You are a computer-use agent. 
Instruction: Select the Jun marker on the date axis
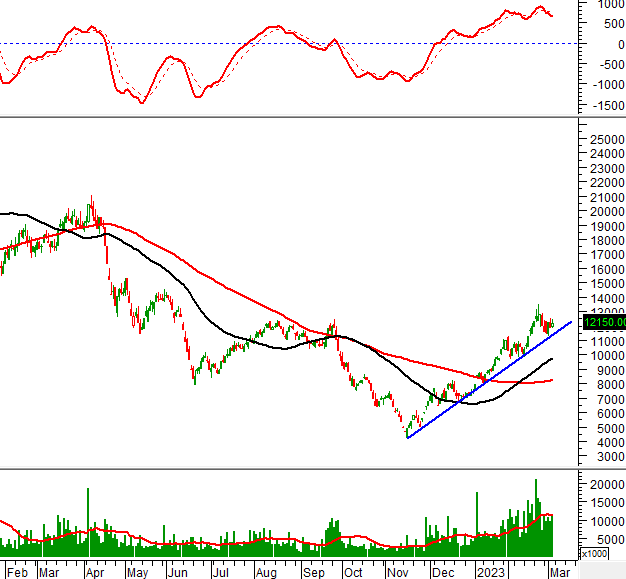click(180, 572)
